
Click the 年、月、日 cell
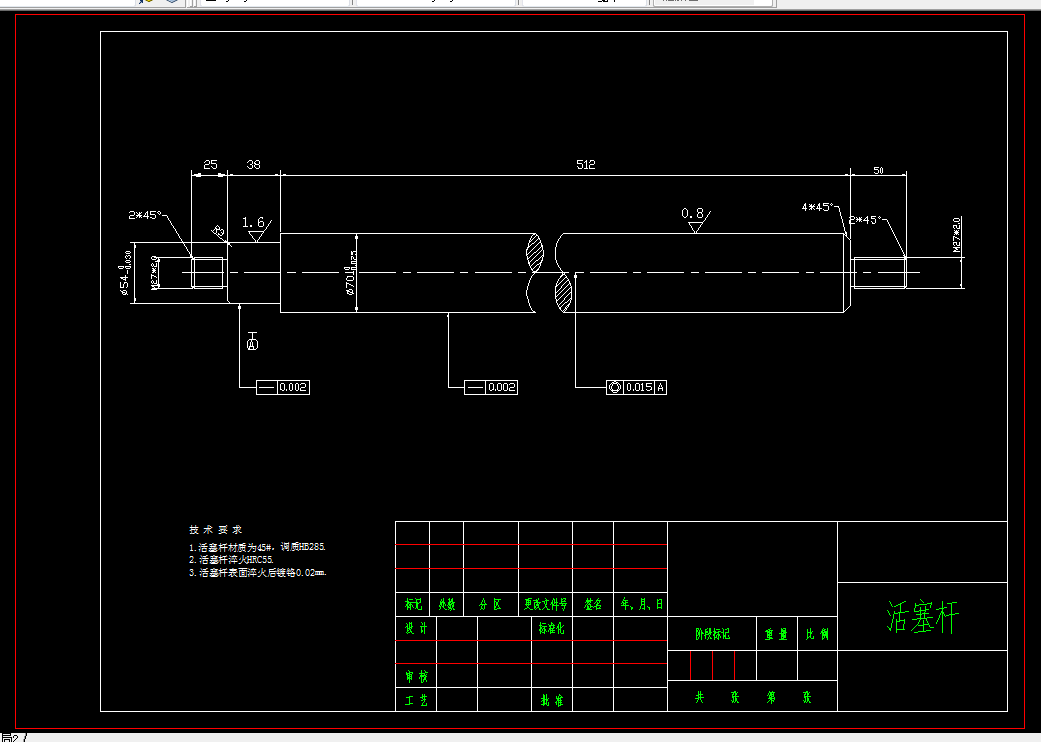tap(641, 604)
